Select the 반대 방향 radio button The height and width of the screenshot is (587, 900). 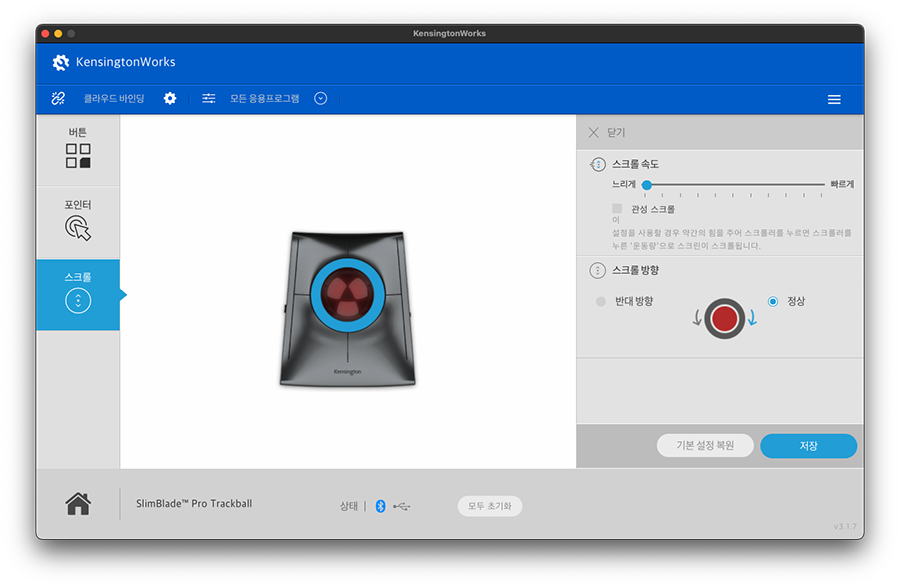pos(601,301)
